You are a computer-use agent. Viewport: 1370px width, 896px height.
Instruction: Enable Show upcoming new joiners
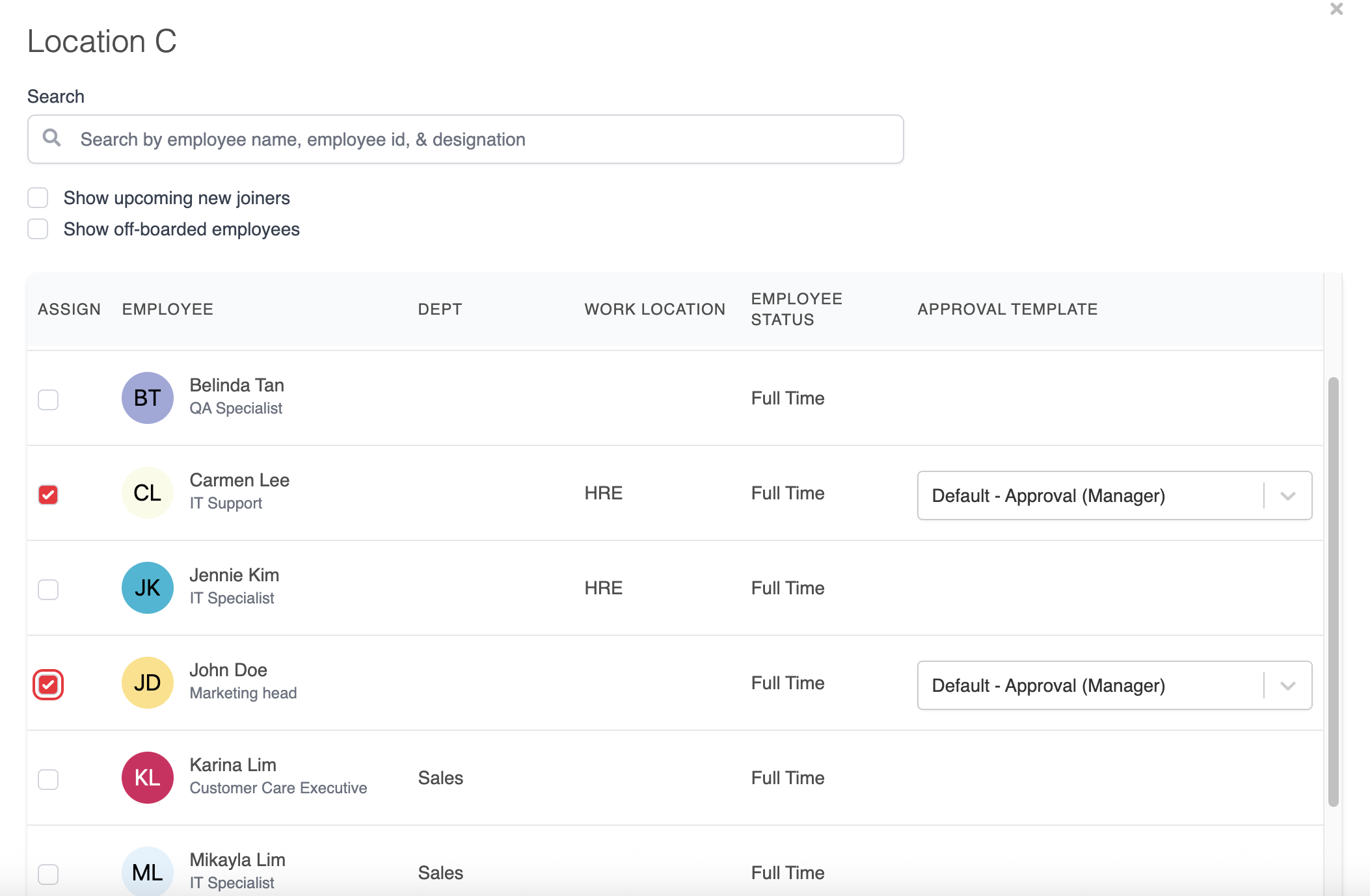[x=38, y=198]
